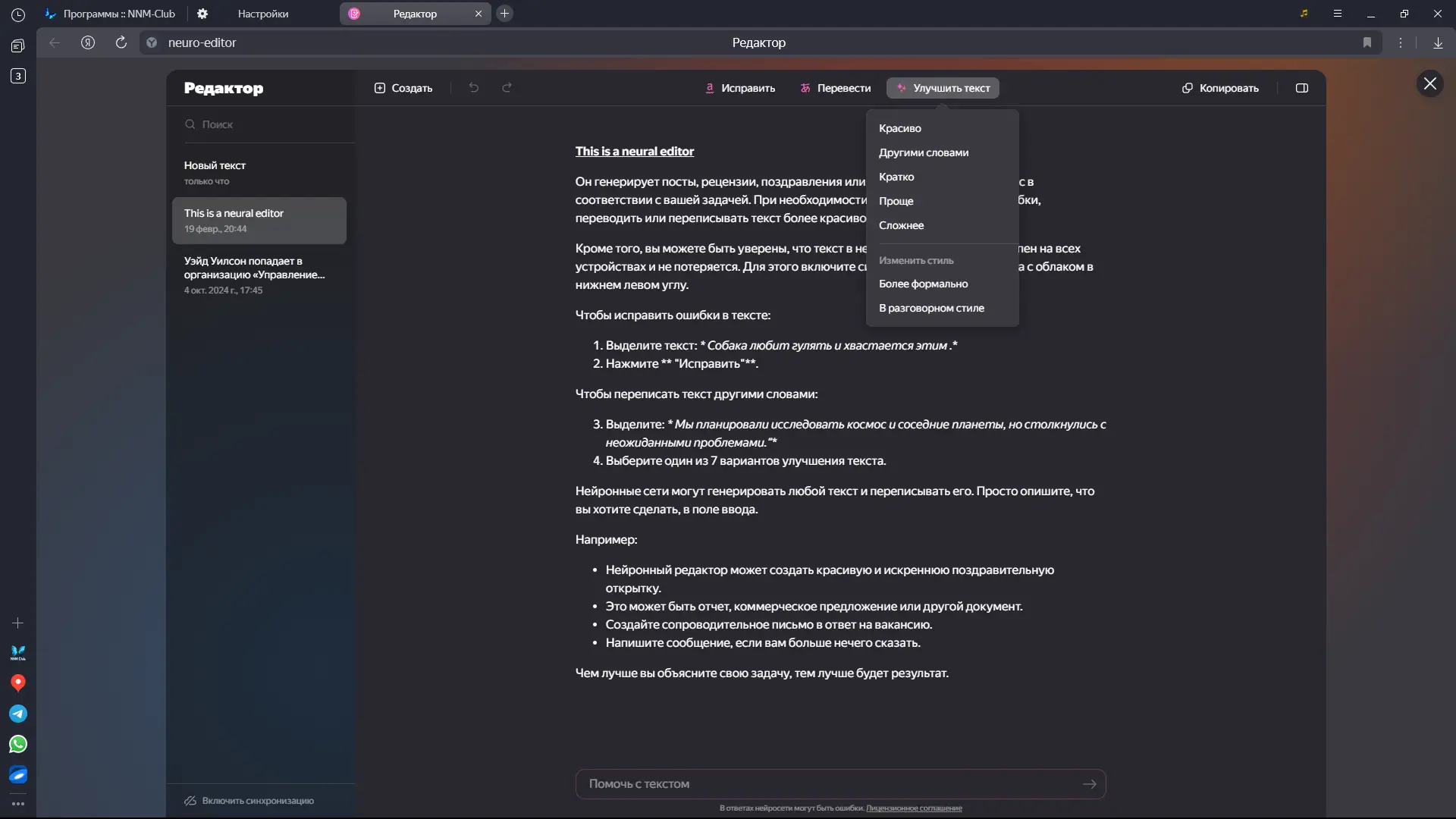
Task: Toggle the side panel layout icon
Action: click(x=1302, y=88)
